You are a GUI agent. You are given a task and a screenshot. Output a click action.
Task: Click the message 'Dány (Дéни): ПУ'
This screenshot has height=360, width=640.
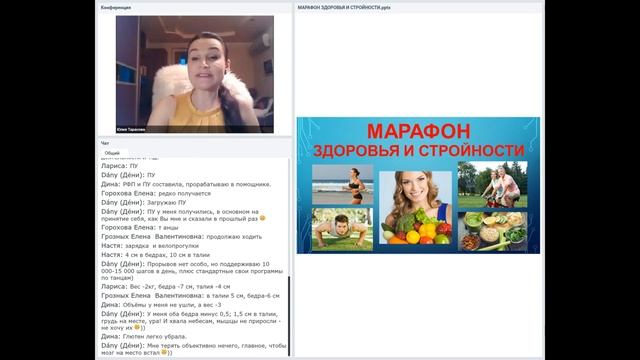pyautogui.click(x=128, y=175)
